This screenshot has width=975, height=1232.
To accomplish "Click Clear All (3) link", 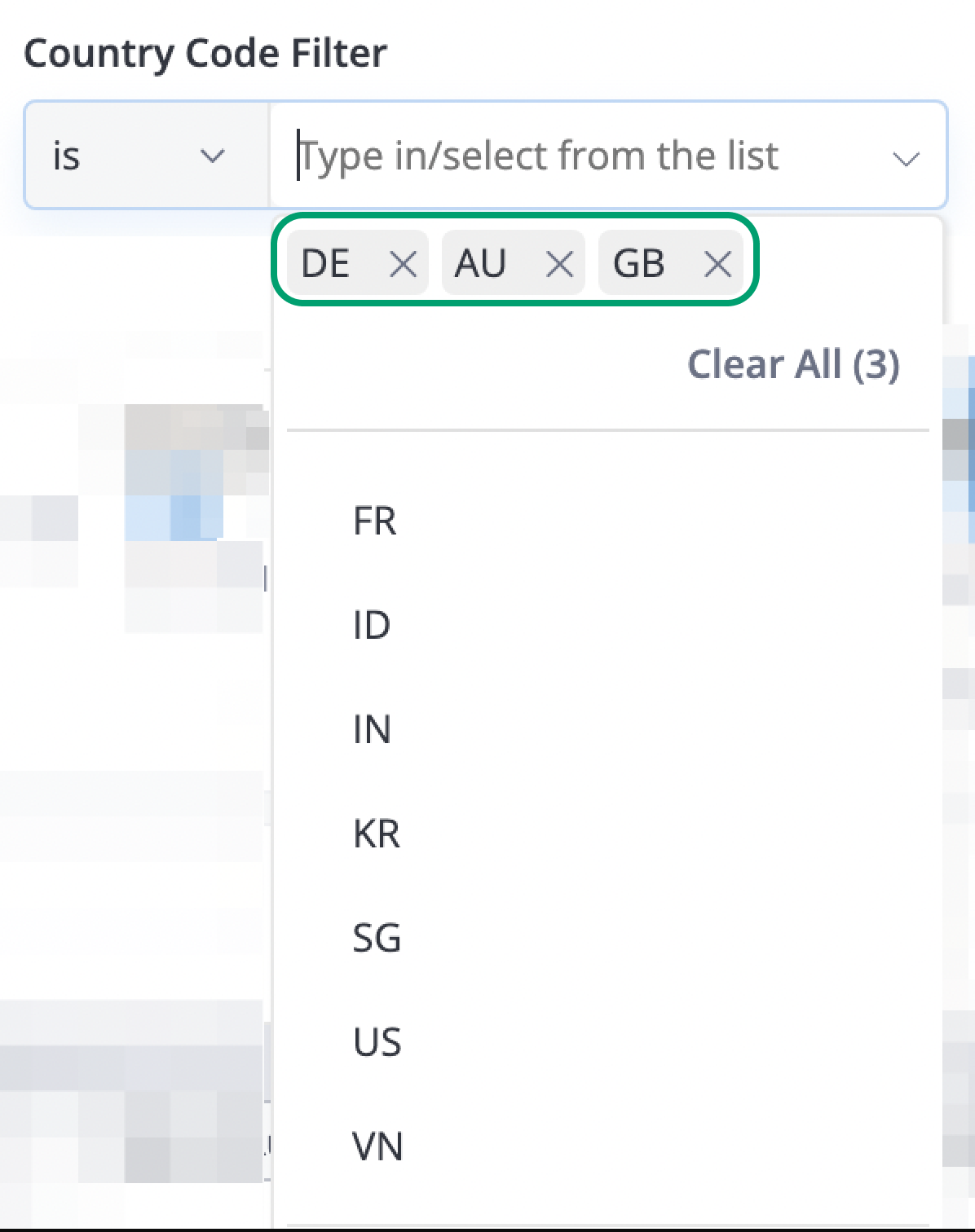I will pos(793,364).
